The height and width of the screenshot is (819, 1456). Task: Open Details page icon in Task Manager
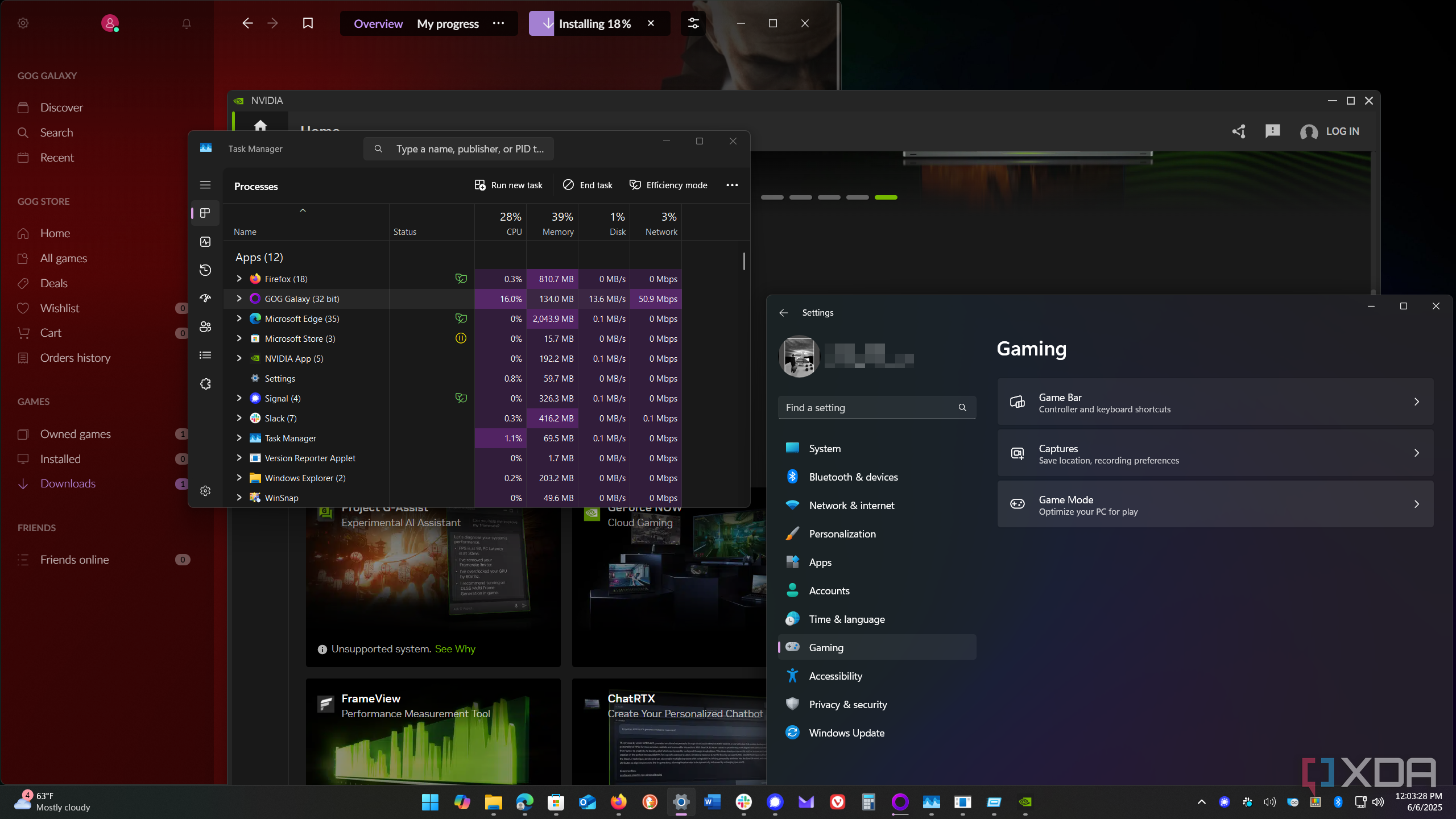click(205, 355)
